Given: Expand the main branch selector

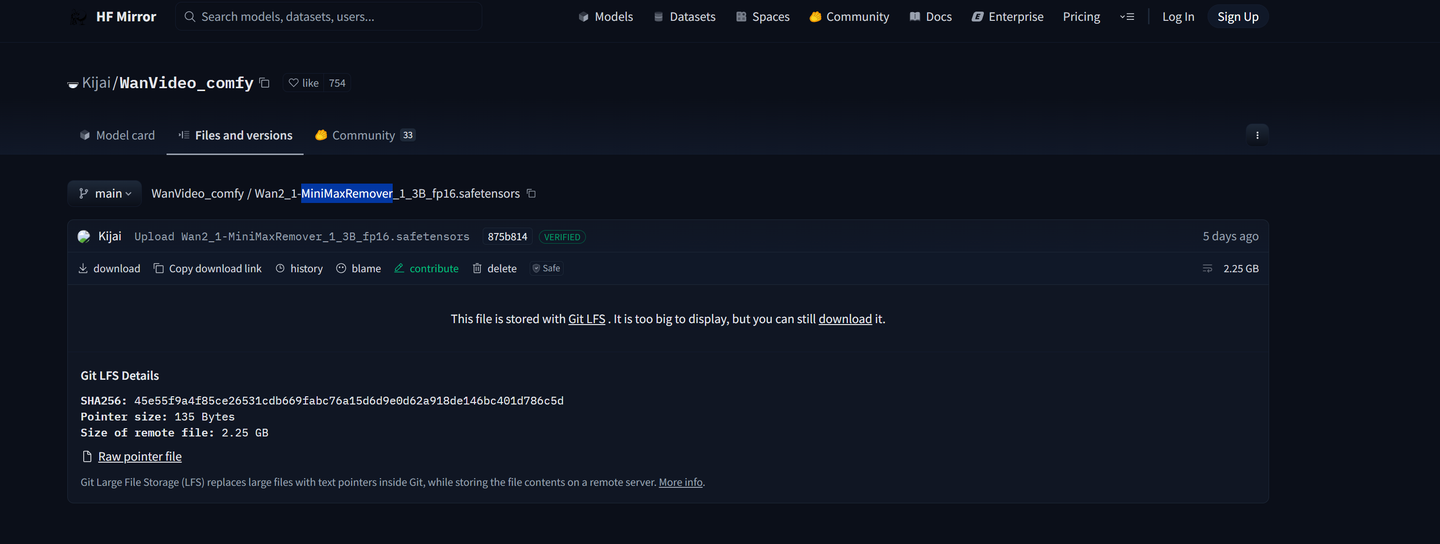Looking at the screenshot, I should 104,193.
